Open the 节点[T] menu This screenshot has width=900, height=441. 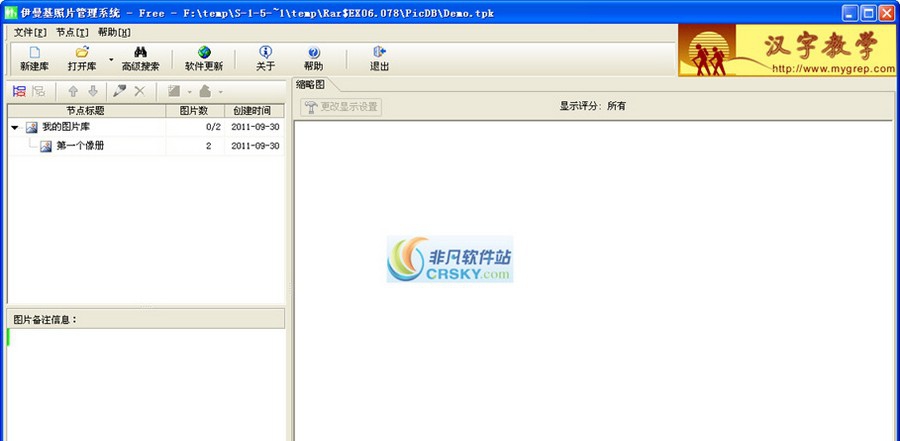(x=72, y=32)
